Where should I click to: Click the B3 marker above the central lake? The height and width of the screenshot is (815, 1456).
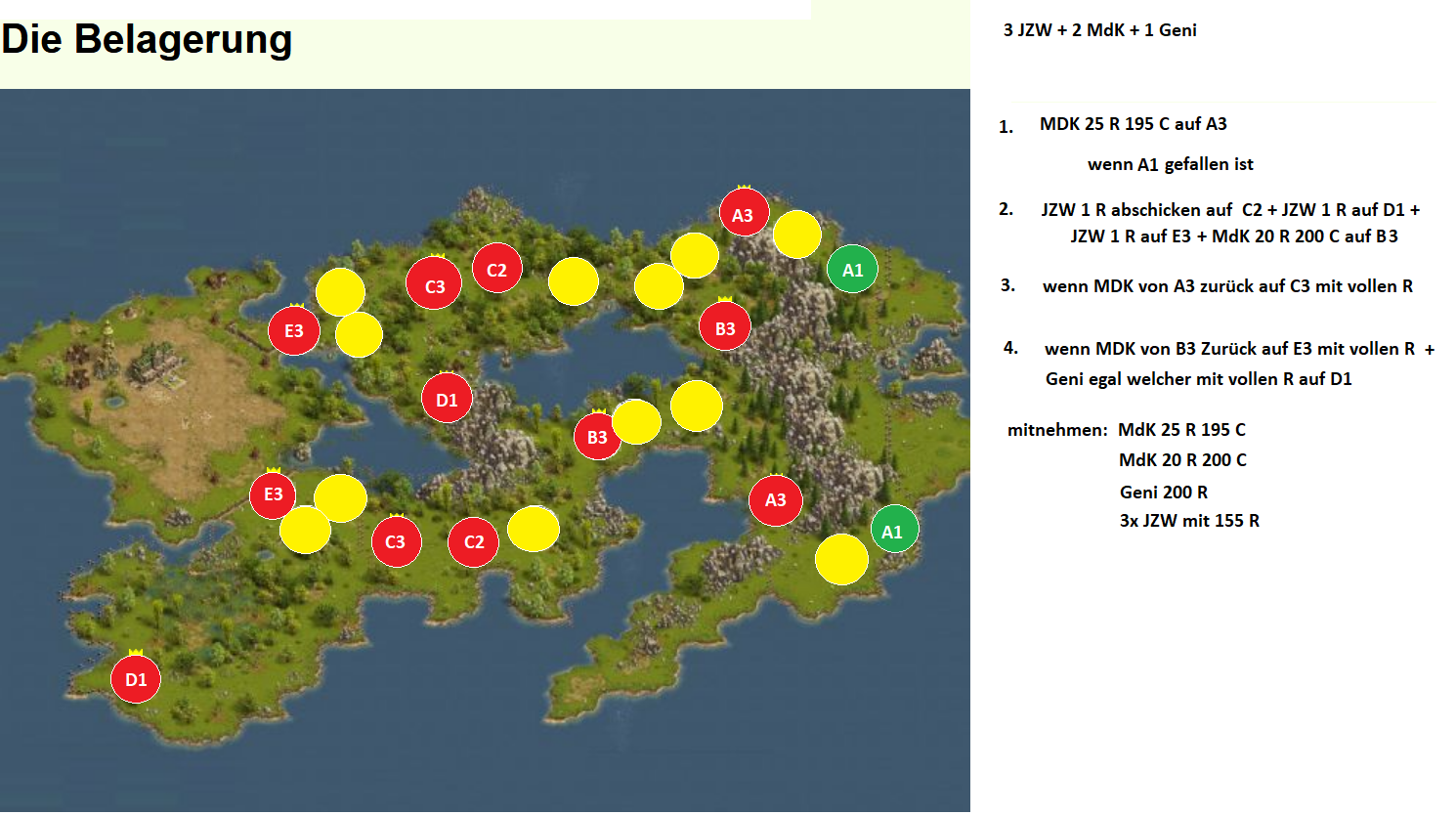(x=725, y=327)
